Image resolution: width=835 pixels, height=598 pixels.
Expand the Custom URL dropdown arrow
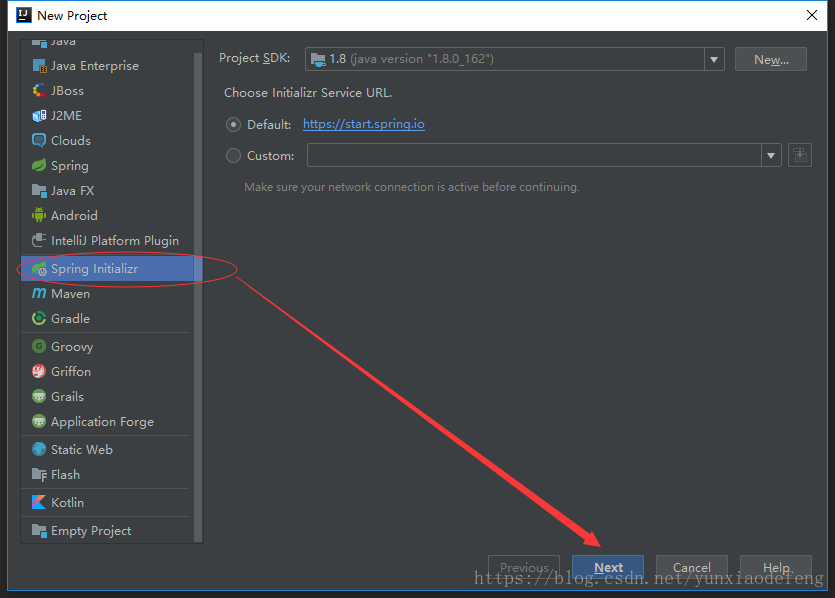point(771,155)
